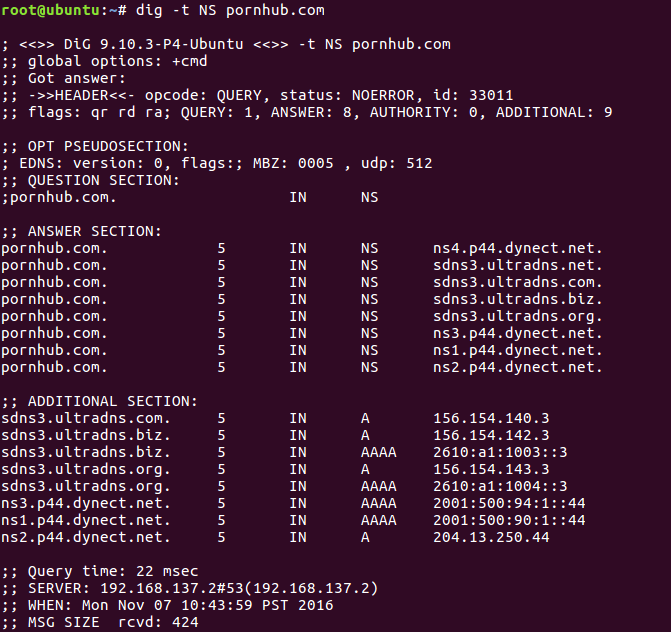Image resolution: width=671 pixels, height=632 pixels.
Task: Click the MSG SIZE rcvd 424 line
Action: click(x=100, y=622)
